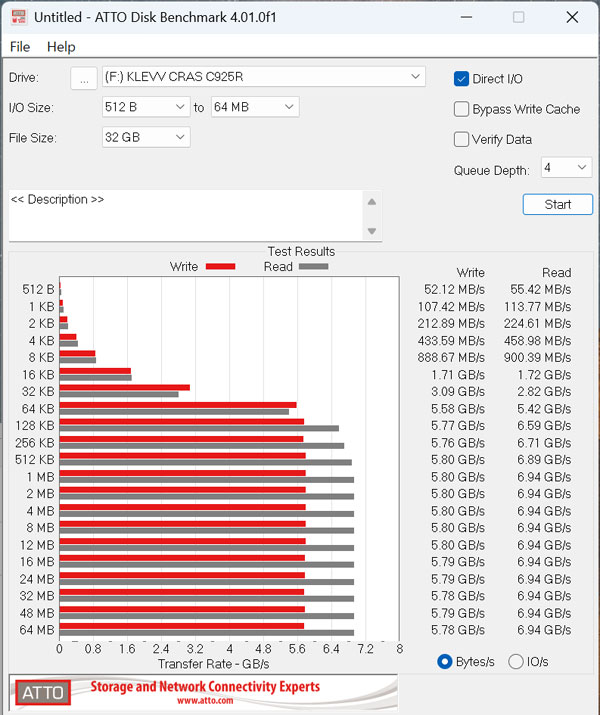Viewport: 600px width, 715px height.
Task: Enable the Verify Data option
Action: [x=462, y=139]
